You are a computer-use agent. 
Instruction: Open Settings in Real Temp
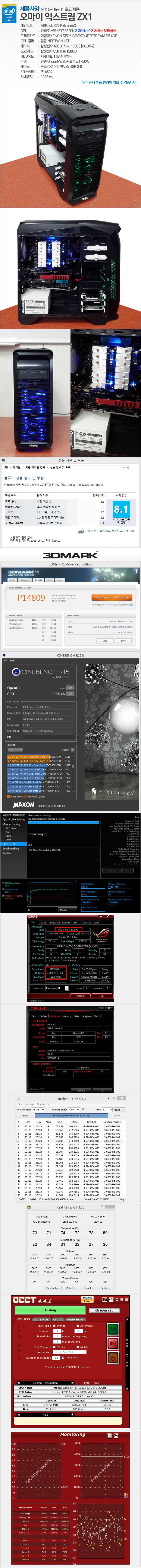click(x=105, y=1288)
